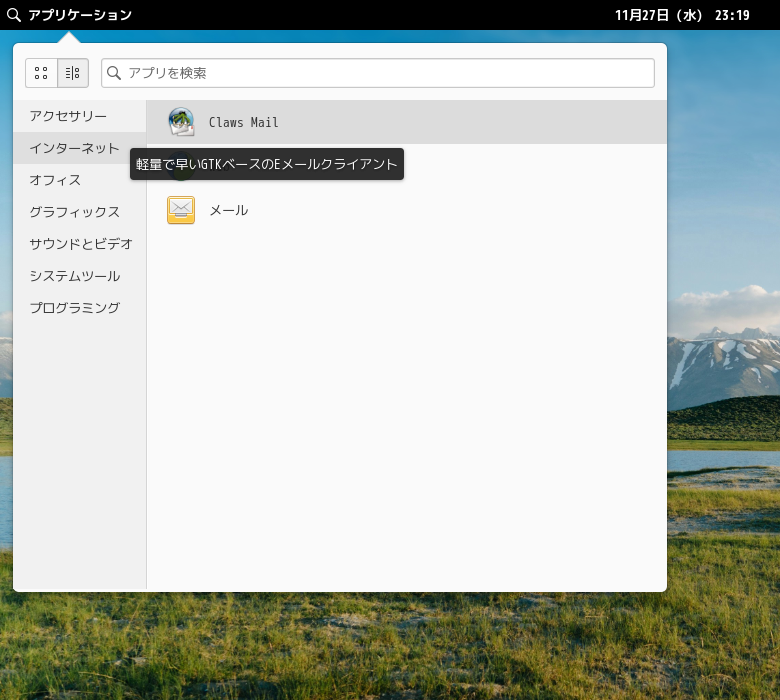The height and width of the screenshot is (700, 780).
Task: Open the グラフィックス category
Action: 74,212
